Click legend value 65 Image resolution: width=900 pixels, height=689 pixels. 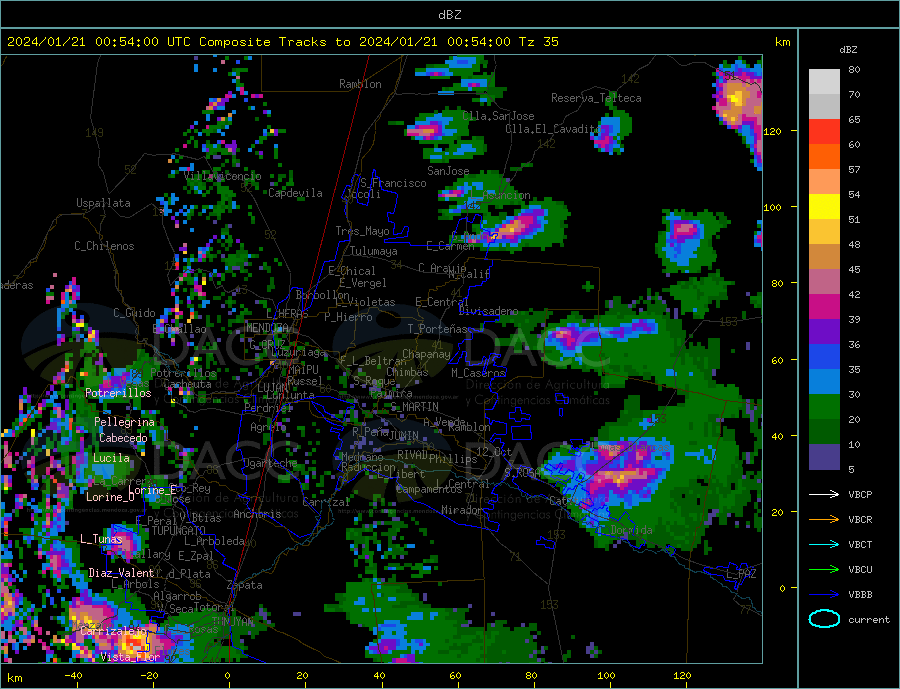click(x=854, y=119)
